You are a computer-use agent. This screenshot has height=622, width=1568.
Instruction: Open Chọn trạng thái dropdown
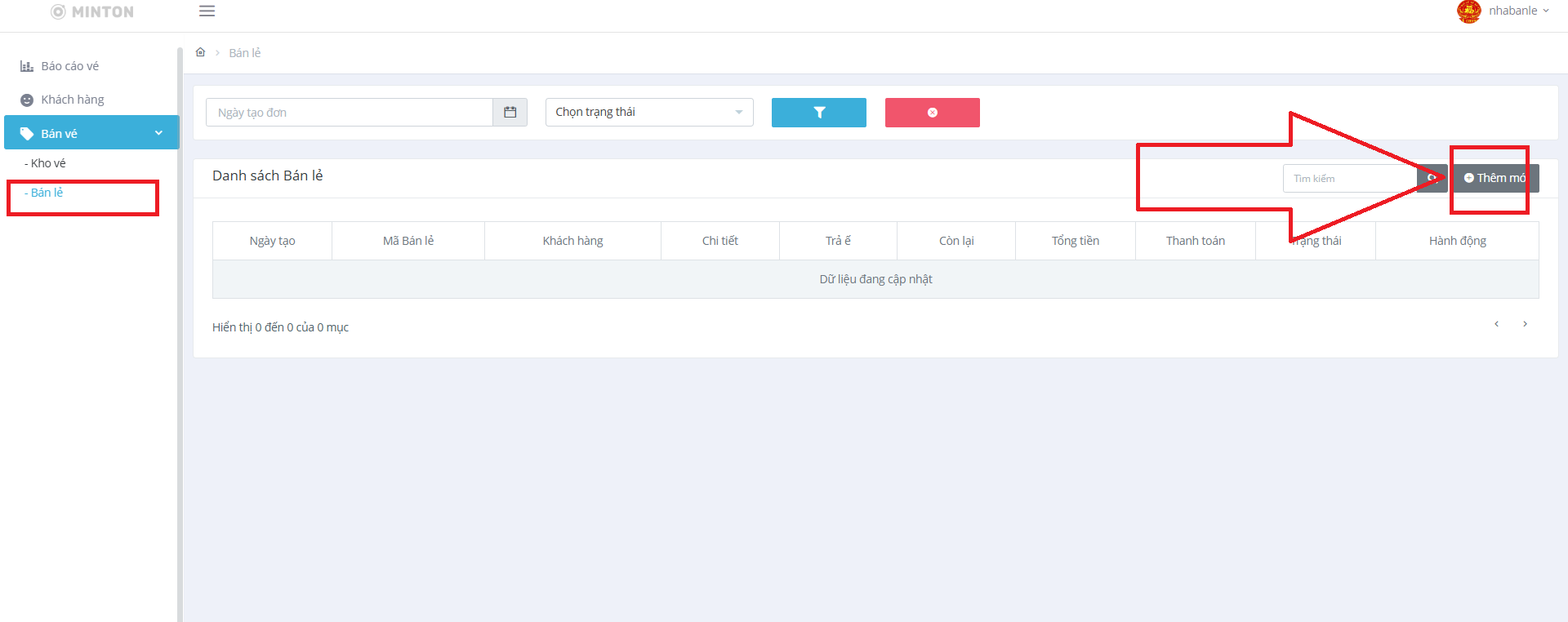pyautogui.click(x=648, y=113)
